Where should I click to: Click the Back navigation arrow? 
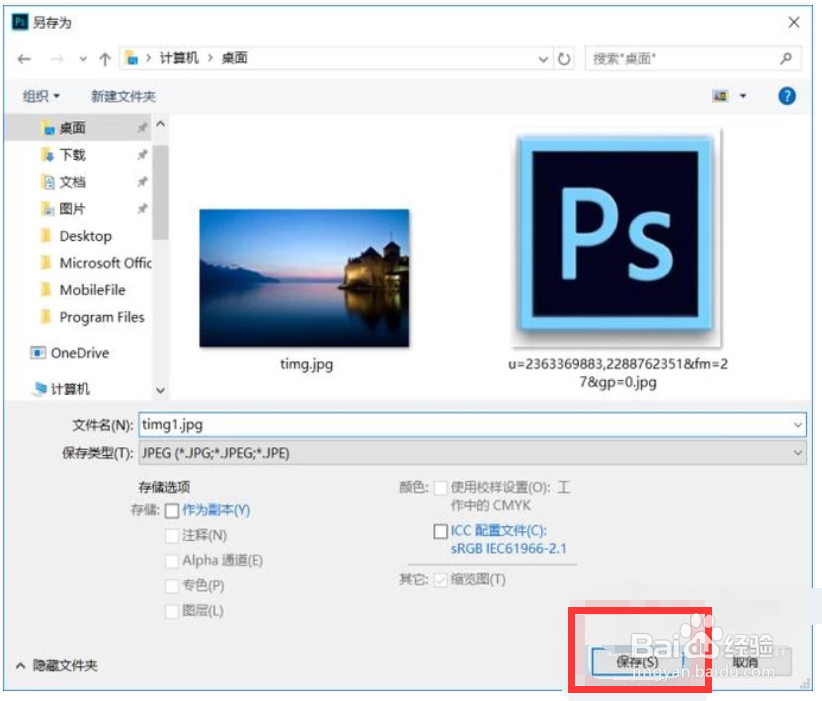(x=24, y=59)
